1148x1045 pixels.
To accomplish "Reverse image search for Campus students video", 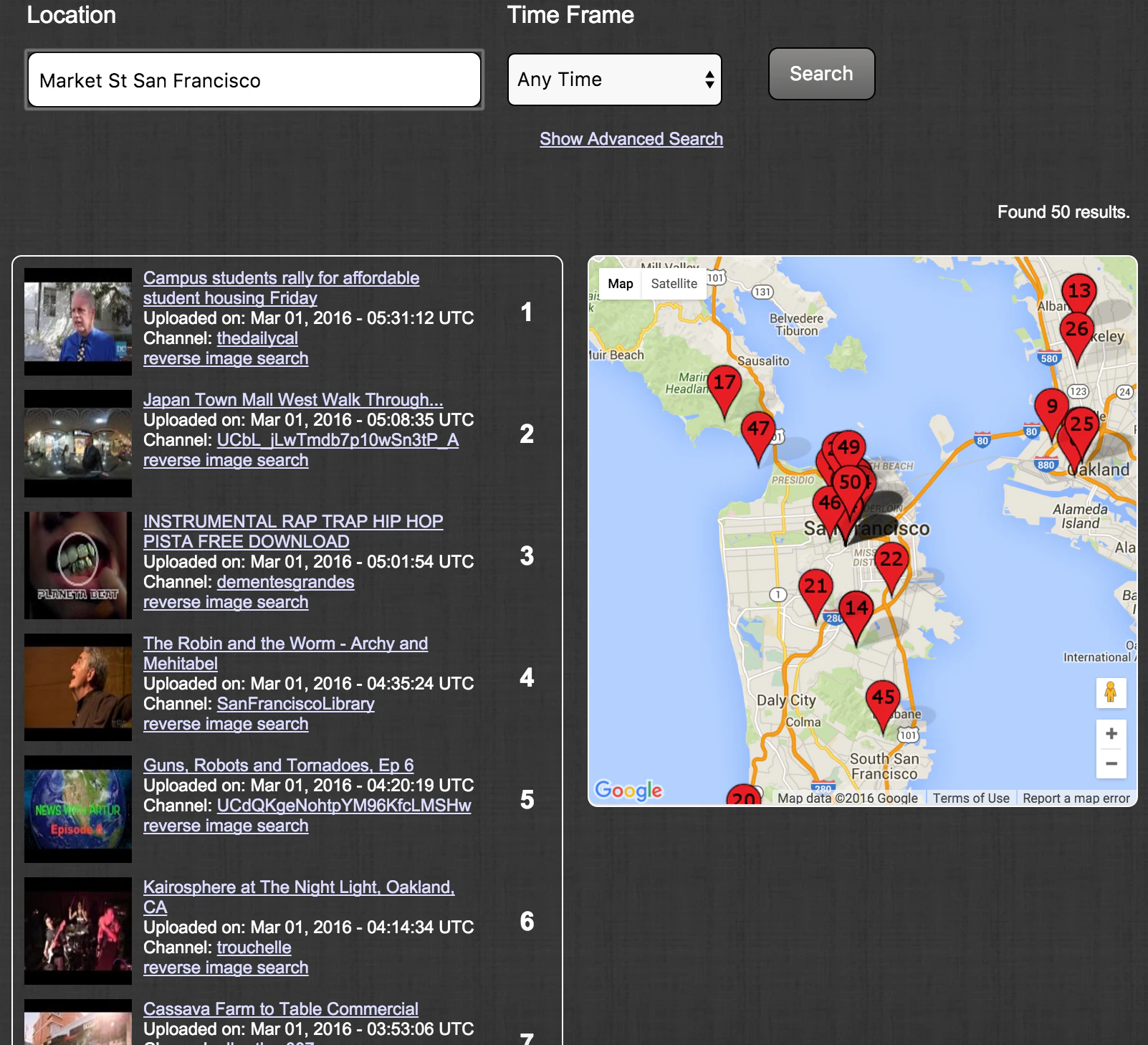I will tap(226, 358).
